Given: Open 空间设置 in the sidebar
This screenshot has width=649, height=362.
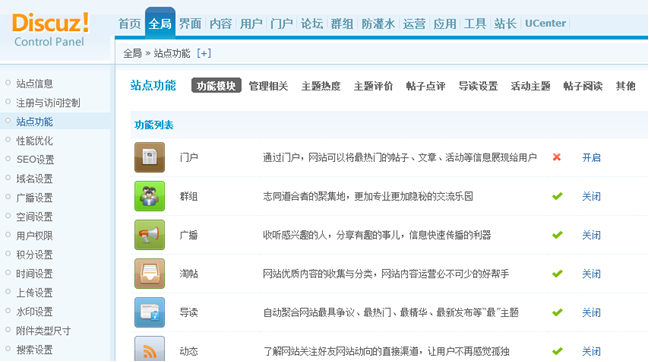Looking at the screenshot, I should [x=34, y=217].
